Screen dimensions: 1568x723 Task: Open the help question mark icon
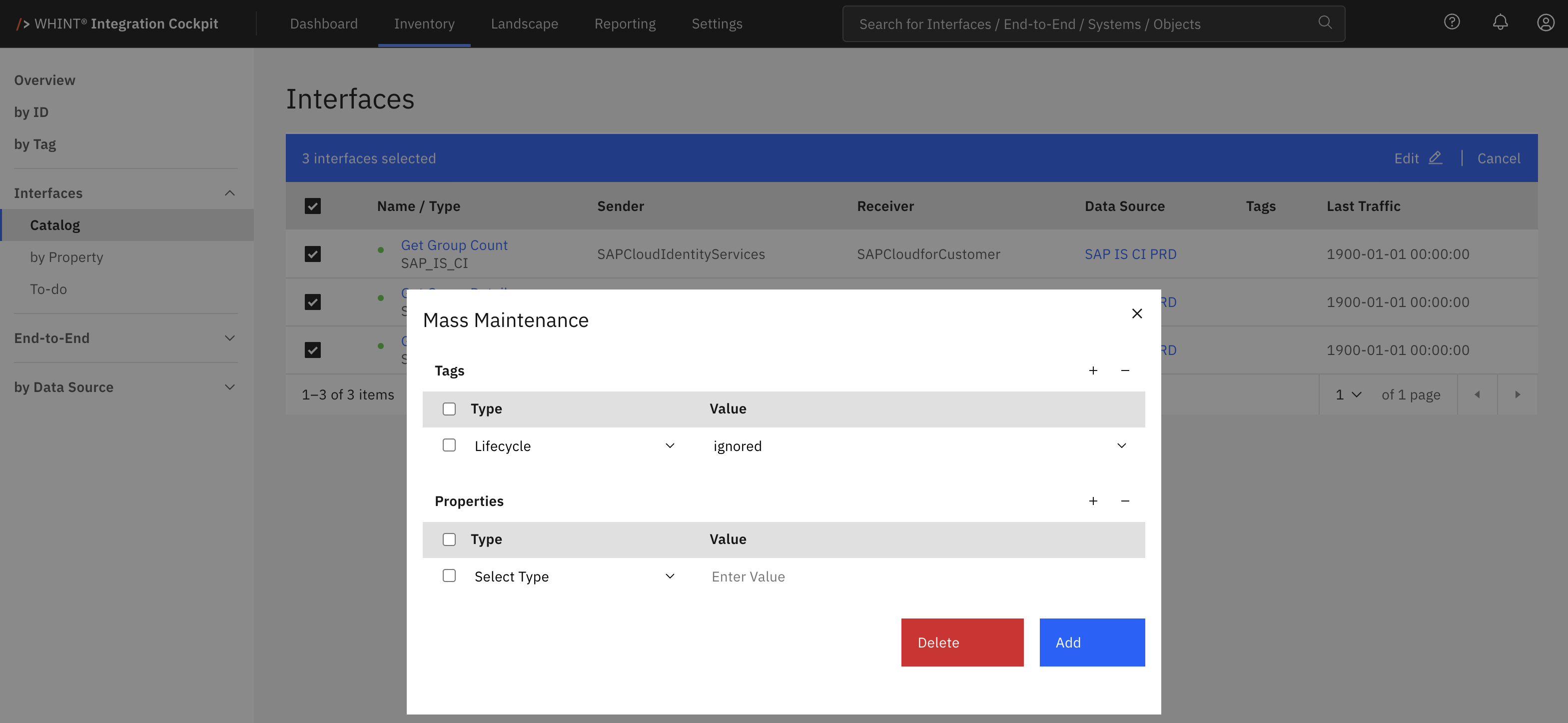[x=1452, y=22]
